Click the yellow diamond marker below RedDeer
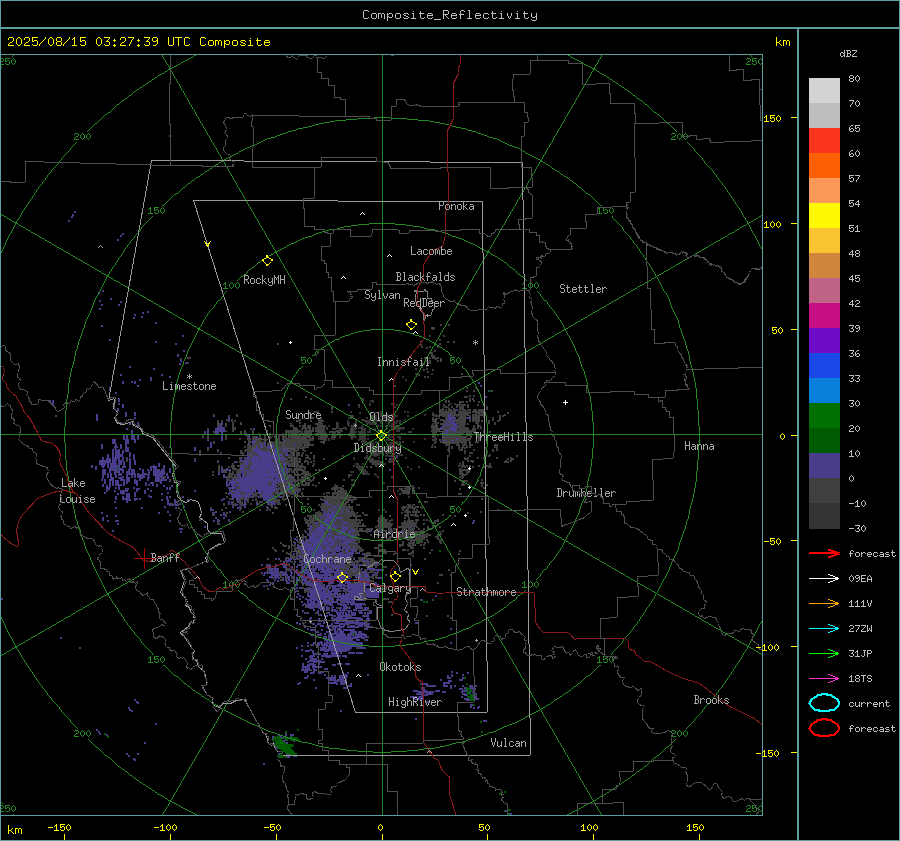Viewport: 900px width, 841px height. 411,325
